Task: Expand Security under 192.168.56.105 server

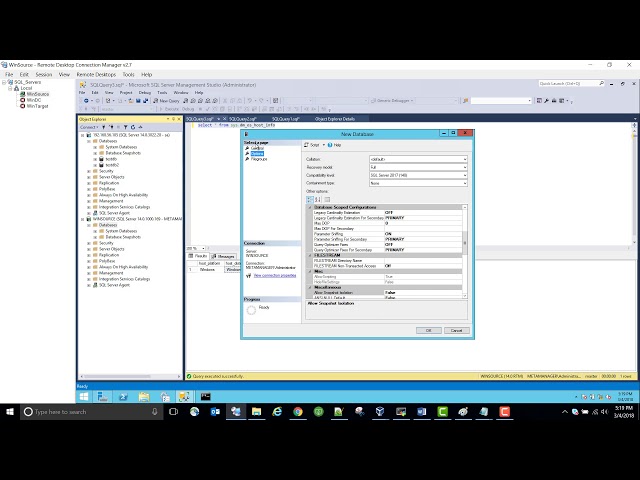Action: [x=89, y=171]
